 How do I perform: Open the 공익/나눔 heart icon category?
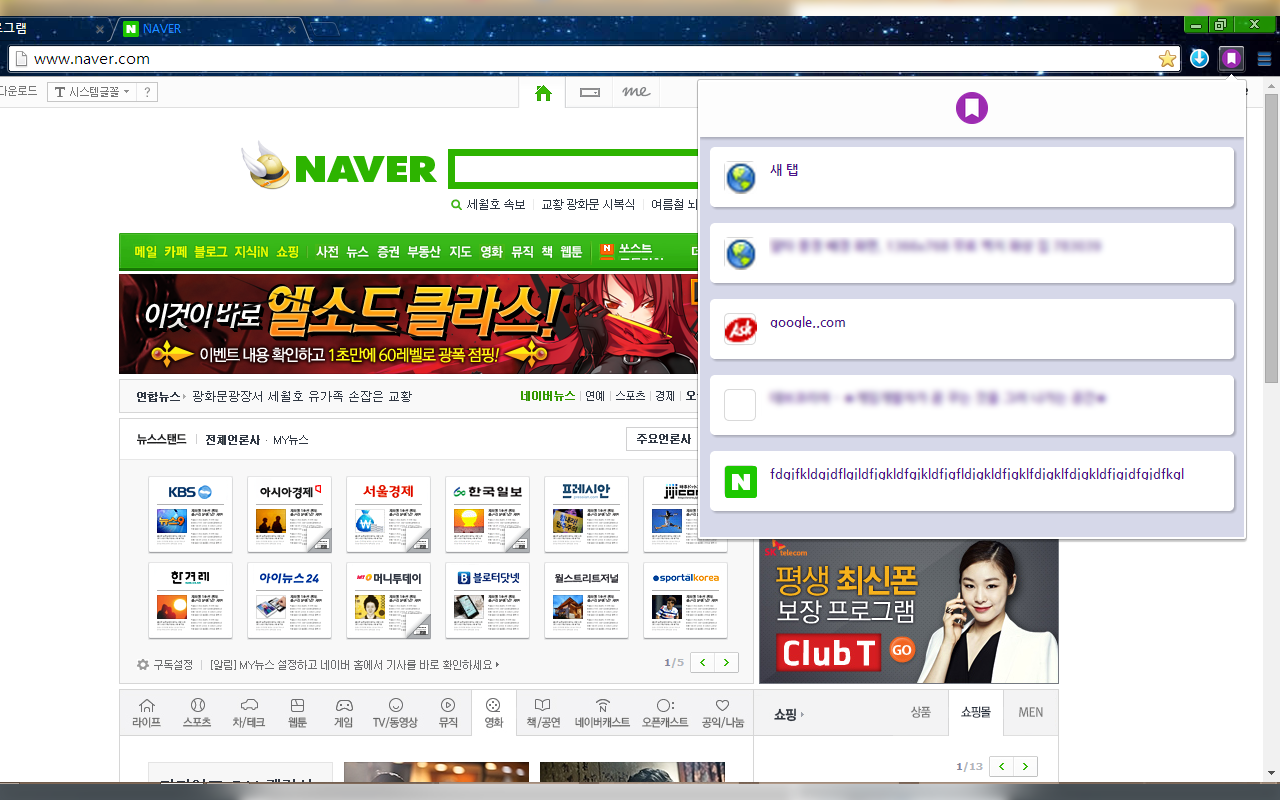pyautogui.click(x=723, y=713)
